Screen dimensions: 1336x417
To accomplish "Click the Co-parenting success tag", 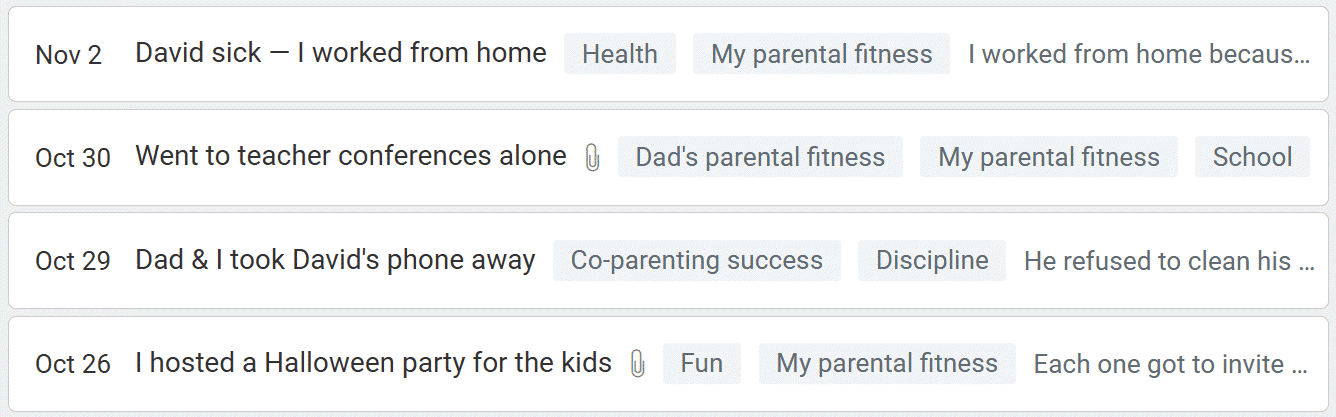I will pos(696,261).
